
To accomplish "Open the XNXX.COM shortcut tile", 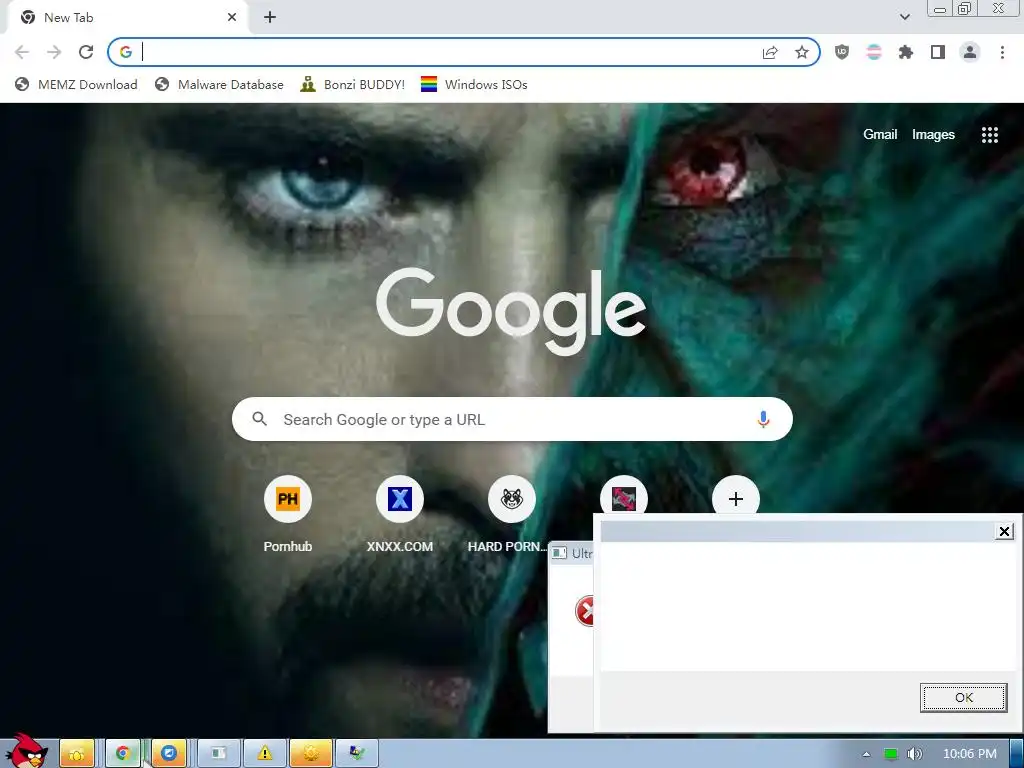I will 400,515.
